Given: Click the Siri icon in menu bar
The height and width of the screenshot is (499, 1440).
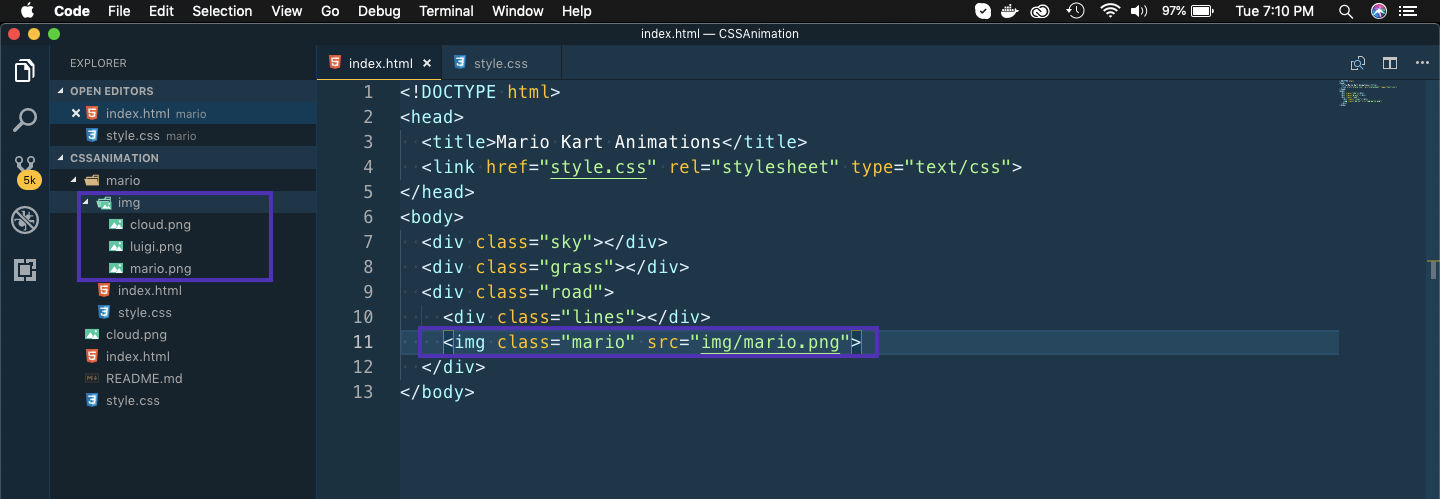Looking at the screenshot, I should pos(1379,11).
